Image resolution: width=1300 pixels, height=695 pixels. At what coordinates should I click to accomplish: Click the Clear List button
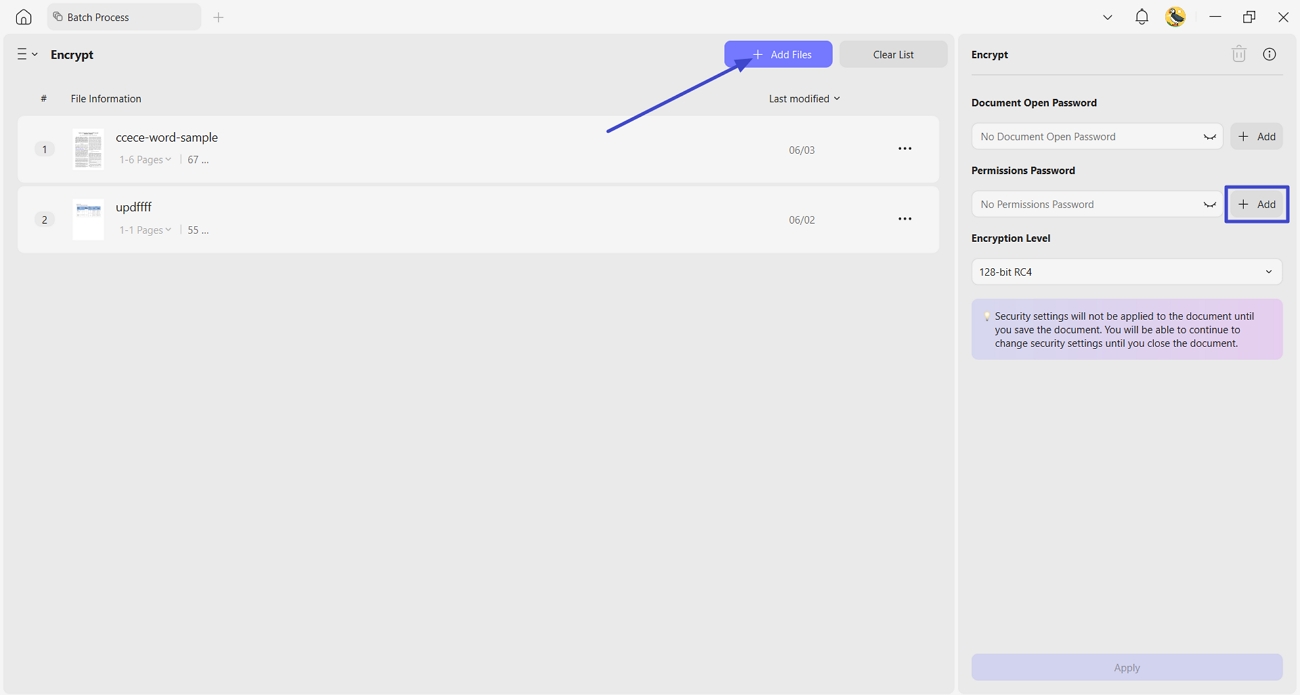pyautogui.click(x=893, y=54)
